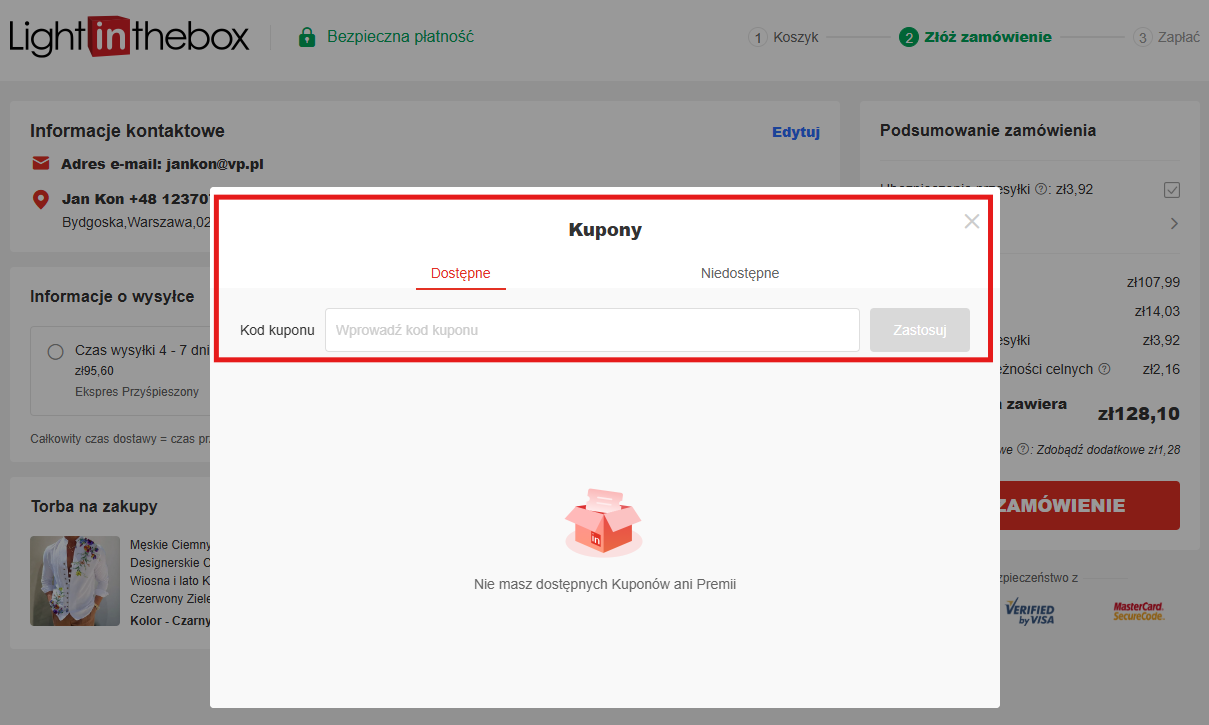
Task: Switch to the Dostępne tab
Action: pos(460,273)
